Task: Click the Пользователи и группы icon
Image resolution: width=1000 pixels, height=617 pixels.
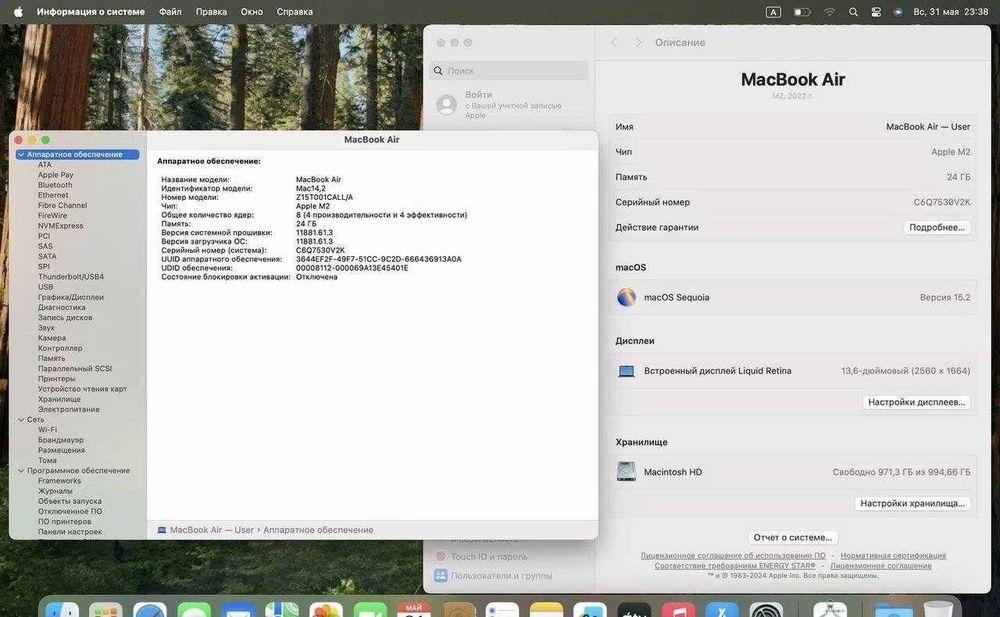Action: [x=441, y=576]
